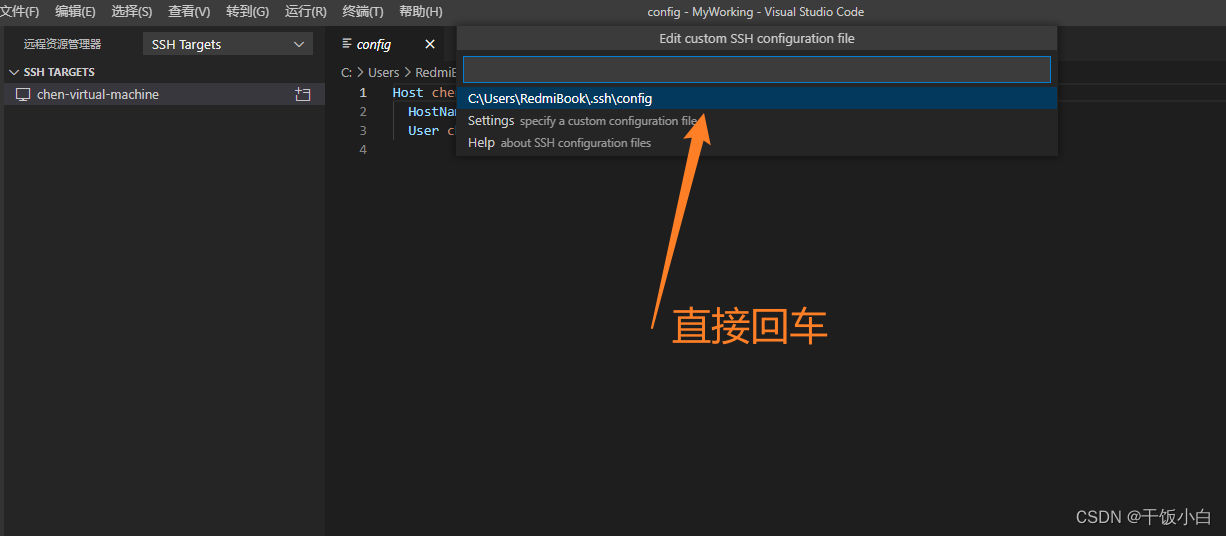
Task: Close the config tab
Action: (430, 44)
